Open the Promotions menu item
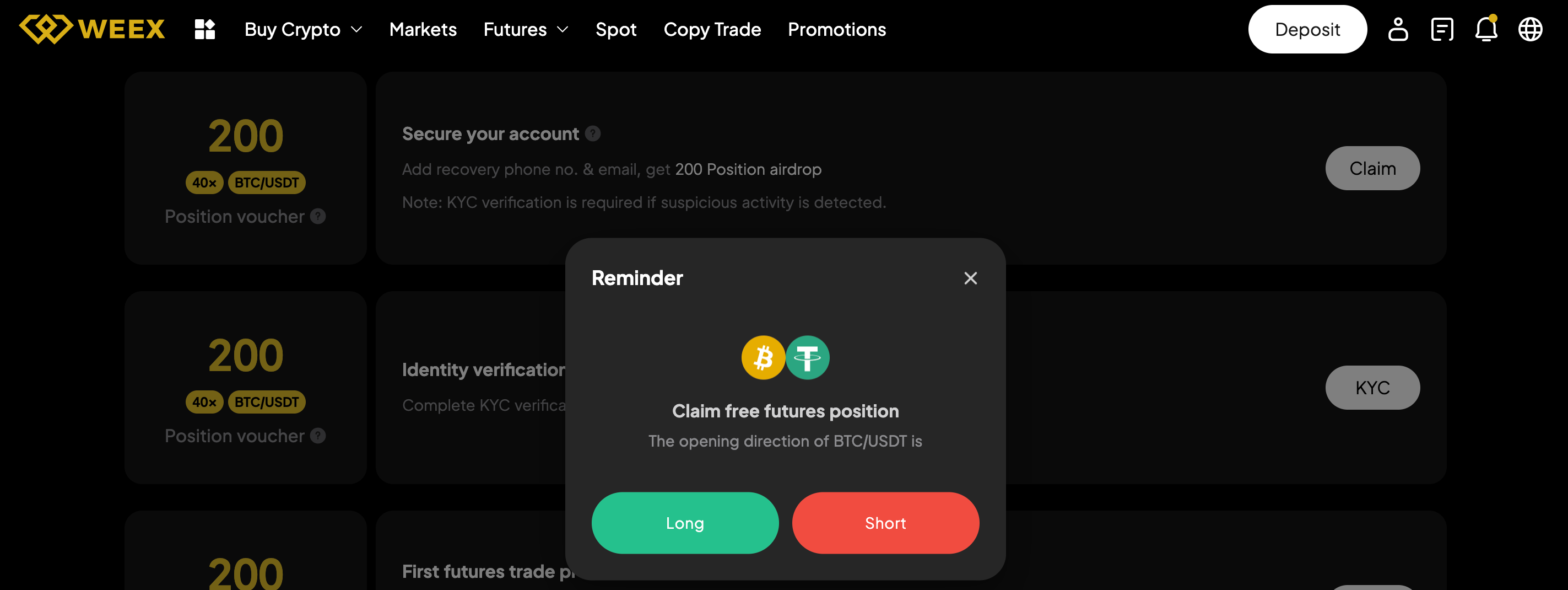 [837, 29]
